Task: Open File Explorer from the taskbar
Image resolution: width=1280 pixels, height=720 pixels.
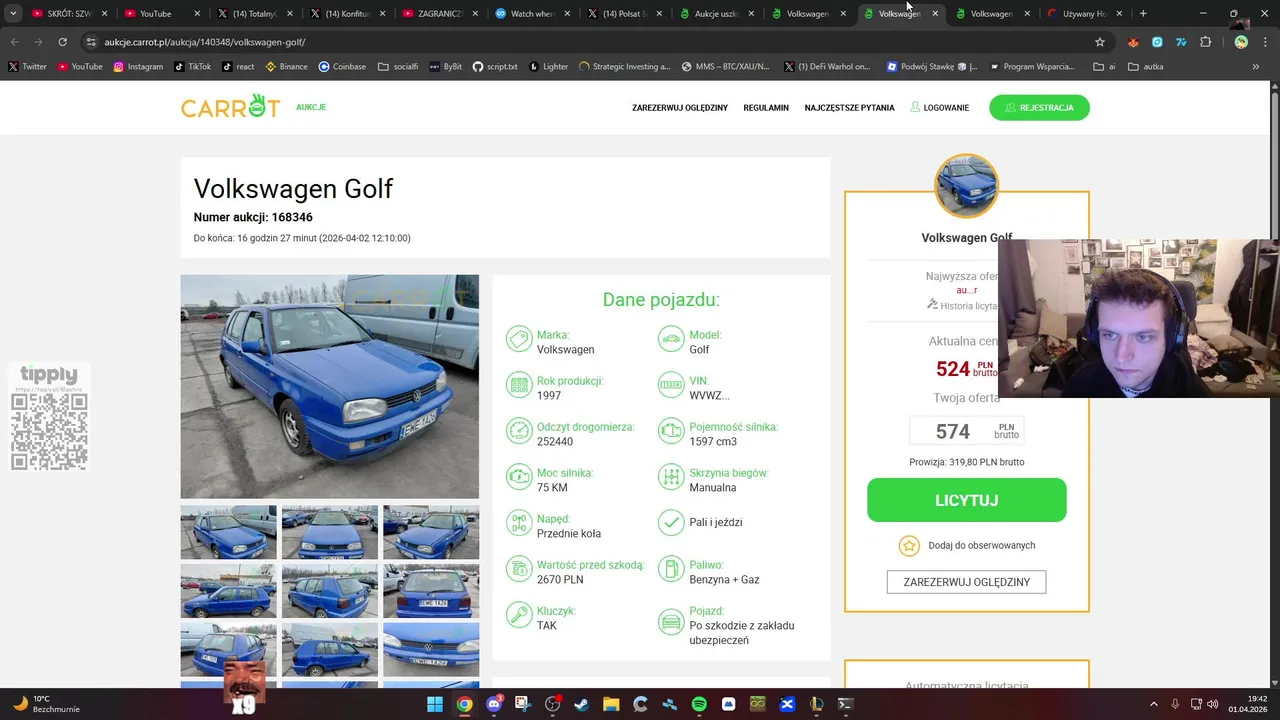Action: [610, 704]
